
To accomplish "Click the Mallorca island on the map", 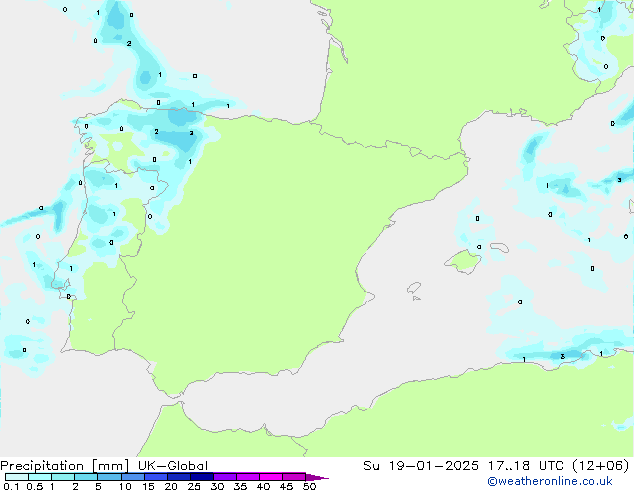I will coord(464,261).
